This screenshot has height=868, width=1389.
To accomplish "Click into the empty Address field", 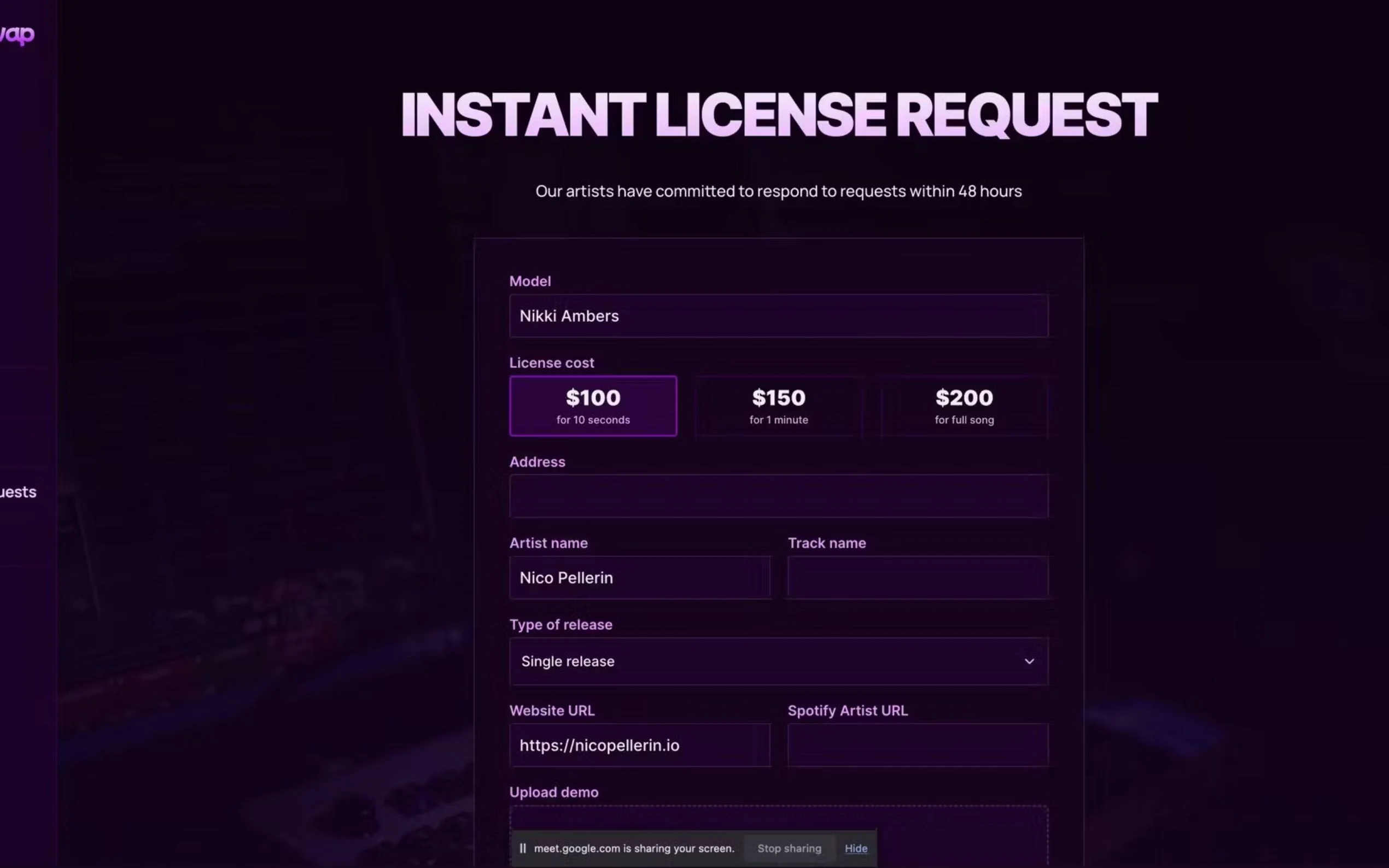I will pyautogui.click(x=778, y=496).
